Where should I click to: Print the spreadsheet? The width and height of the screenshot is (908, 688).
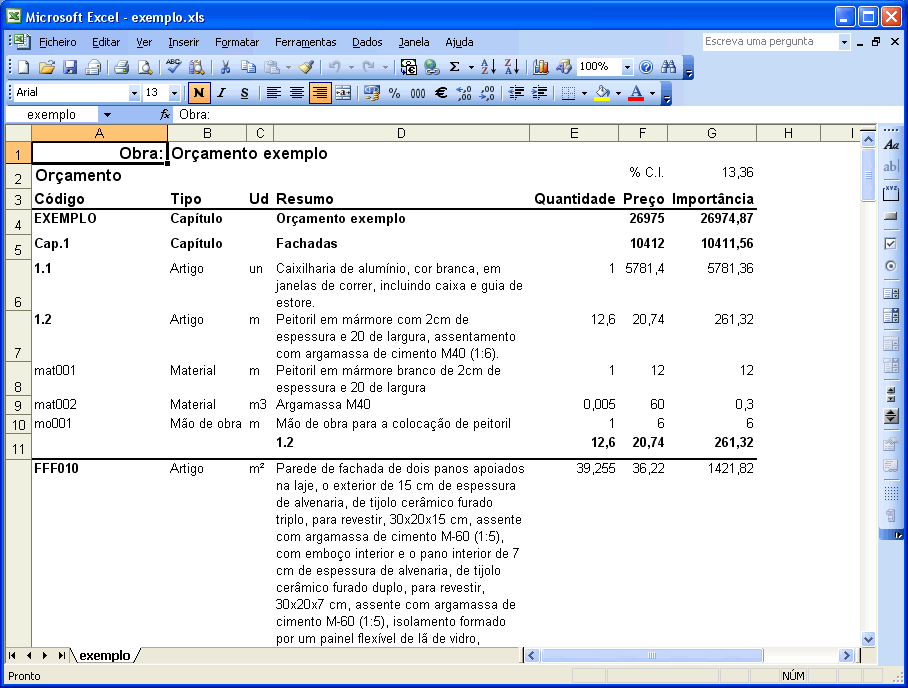click(121, 67)
